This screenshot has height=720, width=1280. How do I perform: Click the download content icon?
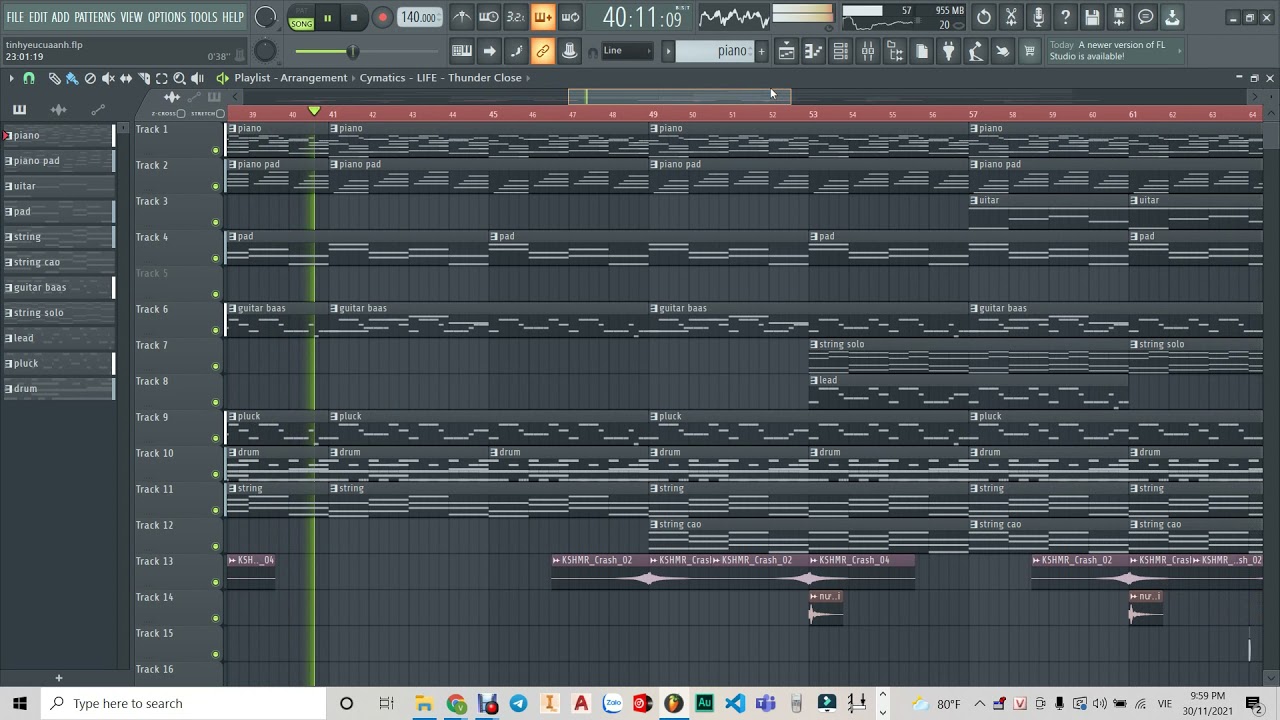(x=1173, y=17)
